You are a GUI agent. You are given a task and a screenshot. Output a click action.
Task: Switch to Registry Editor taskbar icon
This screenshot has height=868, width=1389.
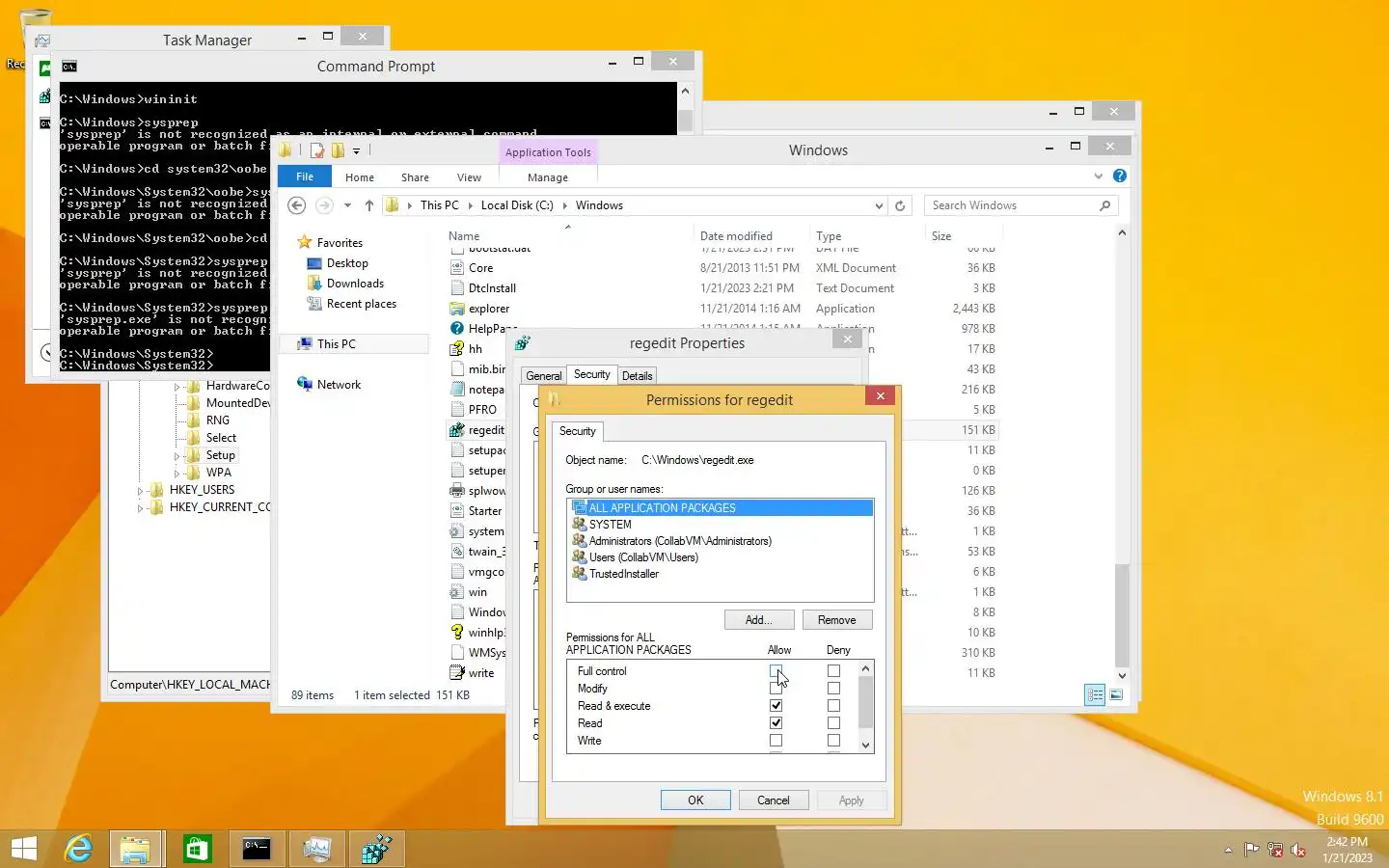point(376,849)
